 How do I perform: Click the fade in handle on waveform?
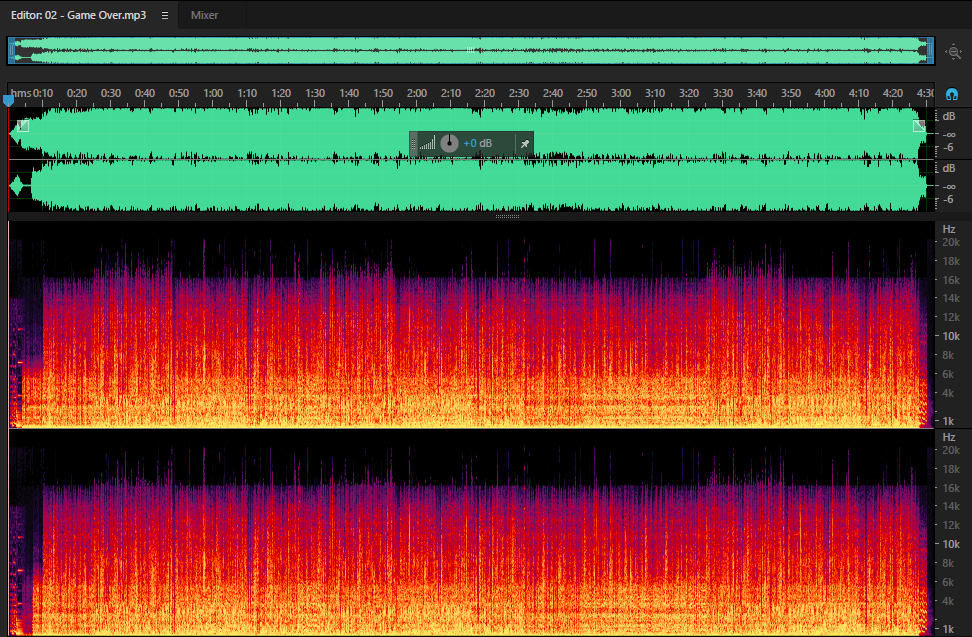click(23, 126)
